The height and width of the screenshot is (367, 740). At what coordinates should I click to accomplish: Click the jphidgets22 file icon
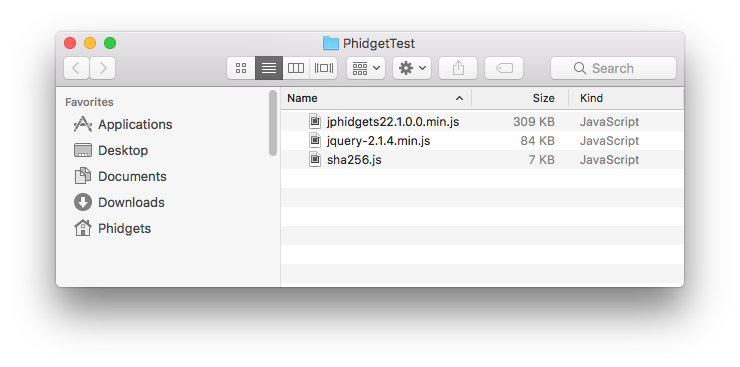pyautogui.click(x=315, y=121)
